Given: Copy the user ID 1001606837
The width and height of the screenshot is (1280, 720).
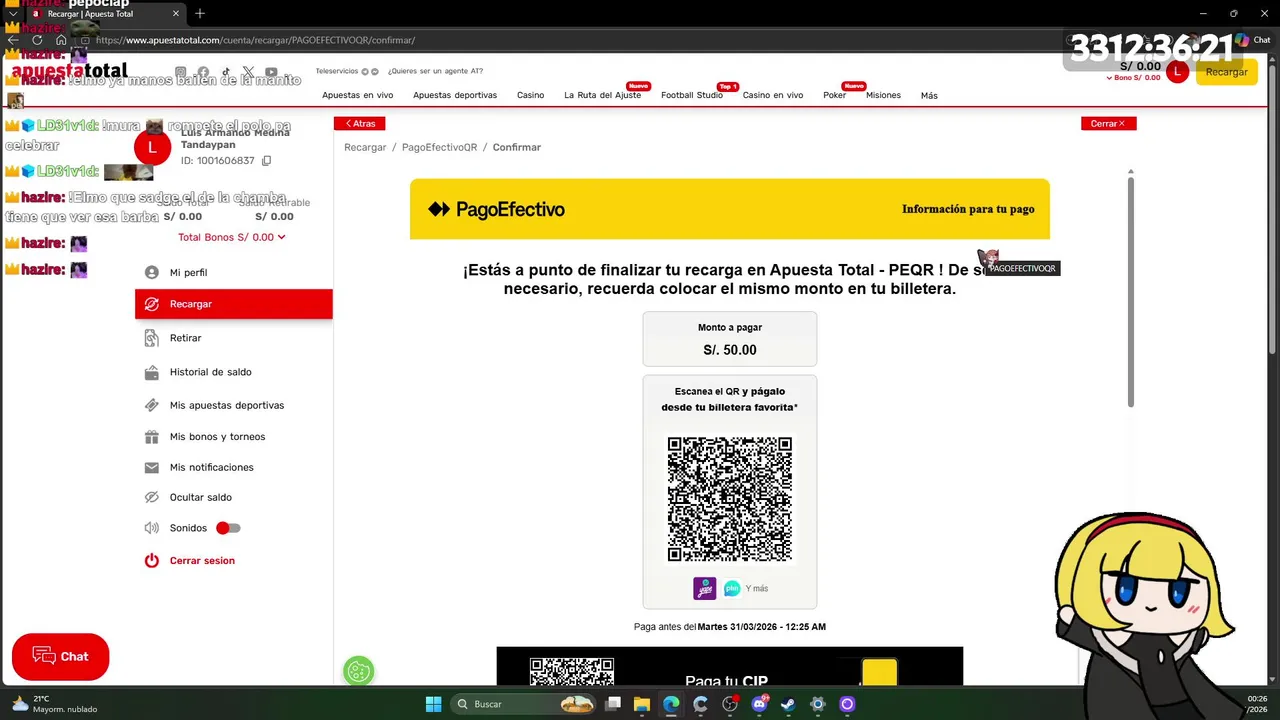Looking at the screenshot, I should point(266,161).
